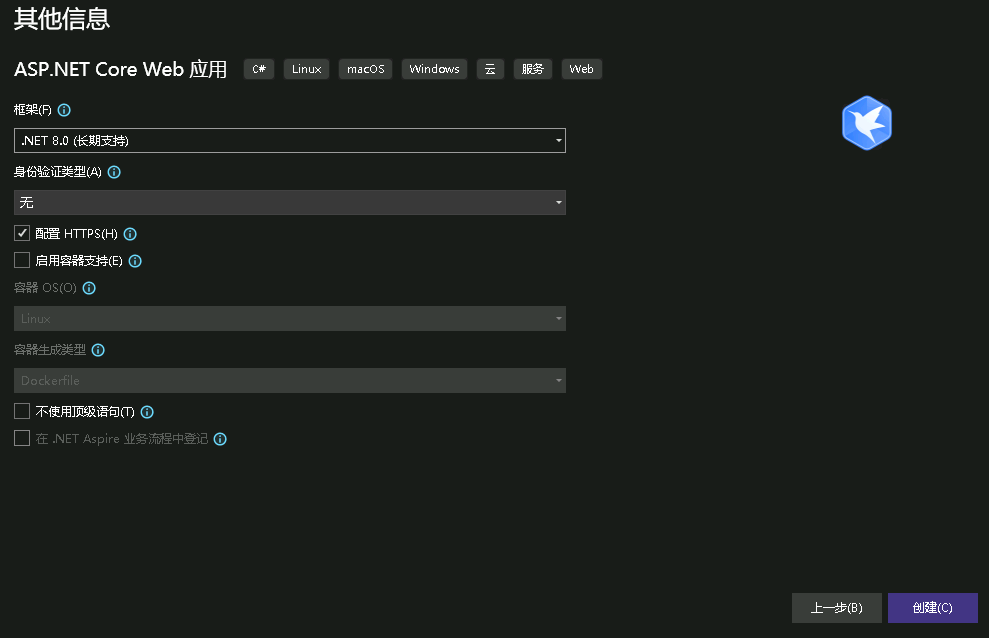Image resolution: width=989 pixels, height=638 pixels.
Task: Click the info icon next to 容器 OS(O)
Action: tap(89, 288)
